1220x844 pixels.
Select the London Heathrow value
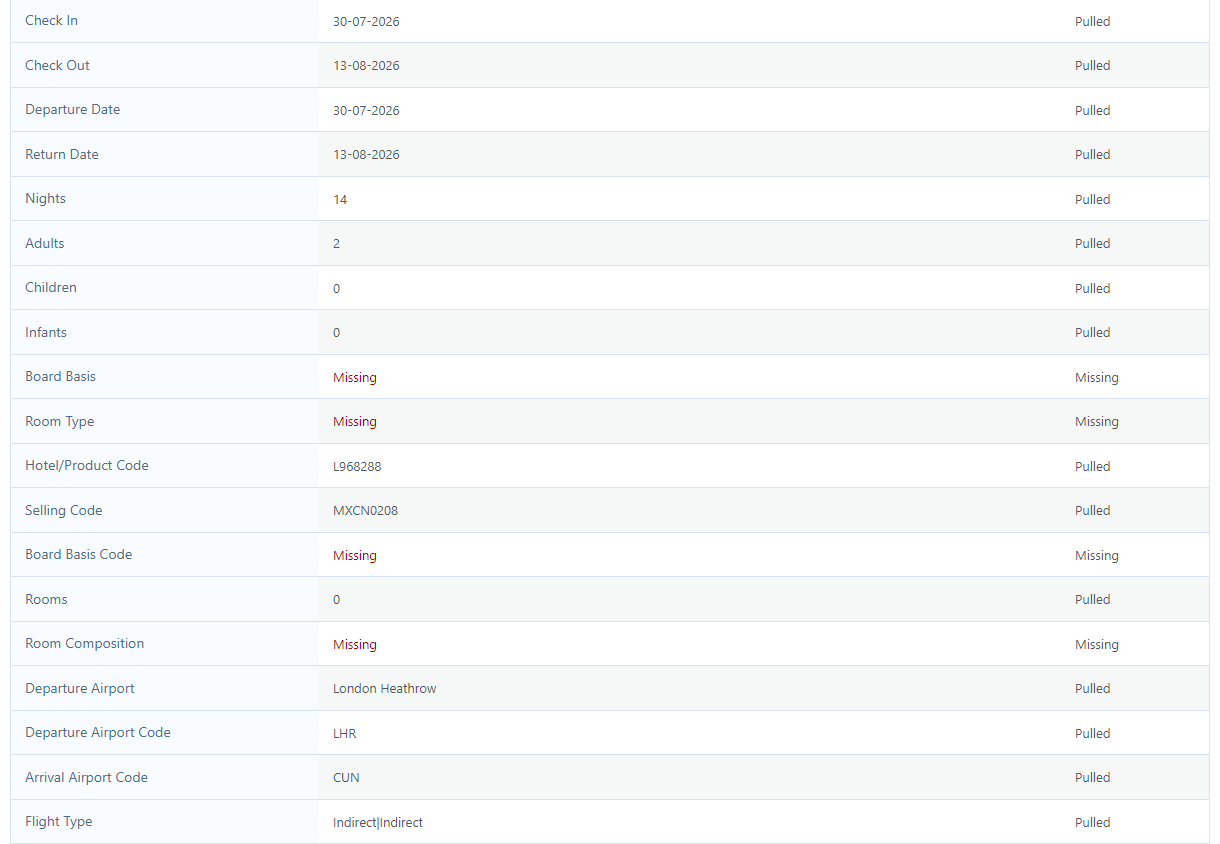click(x=385, y=689)
